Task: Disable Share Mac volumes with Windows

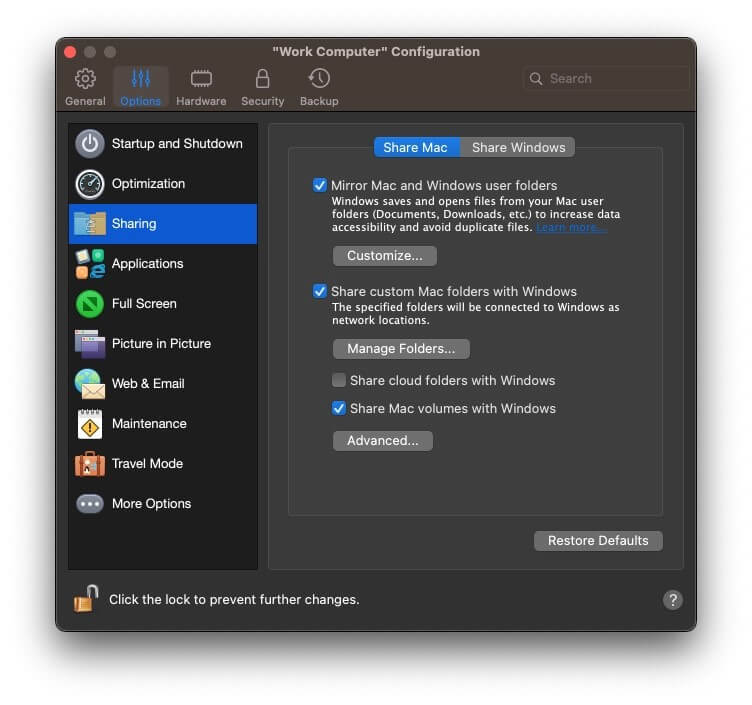Action: coord(339,408)
